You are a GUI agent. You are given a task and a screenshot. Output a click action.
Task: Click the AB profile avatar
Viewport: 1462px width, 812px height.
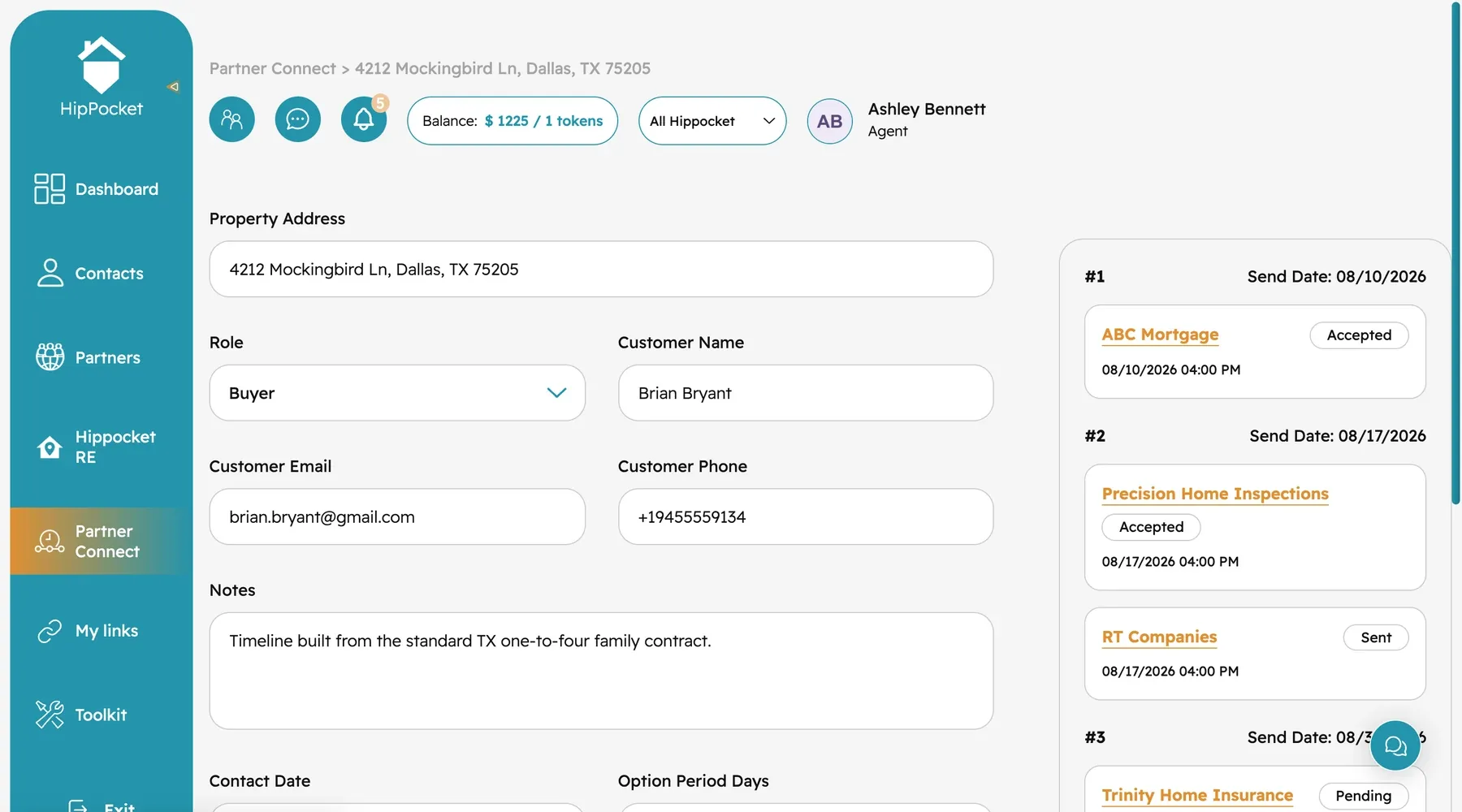[829, 121]
